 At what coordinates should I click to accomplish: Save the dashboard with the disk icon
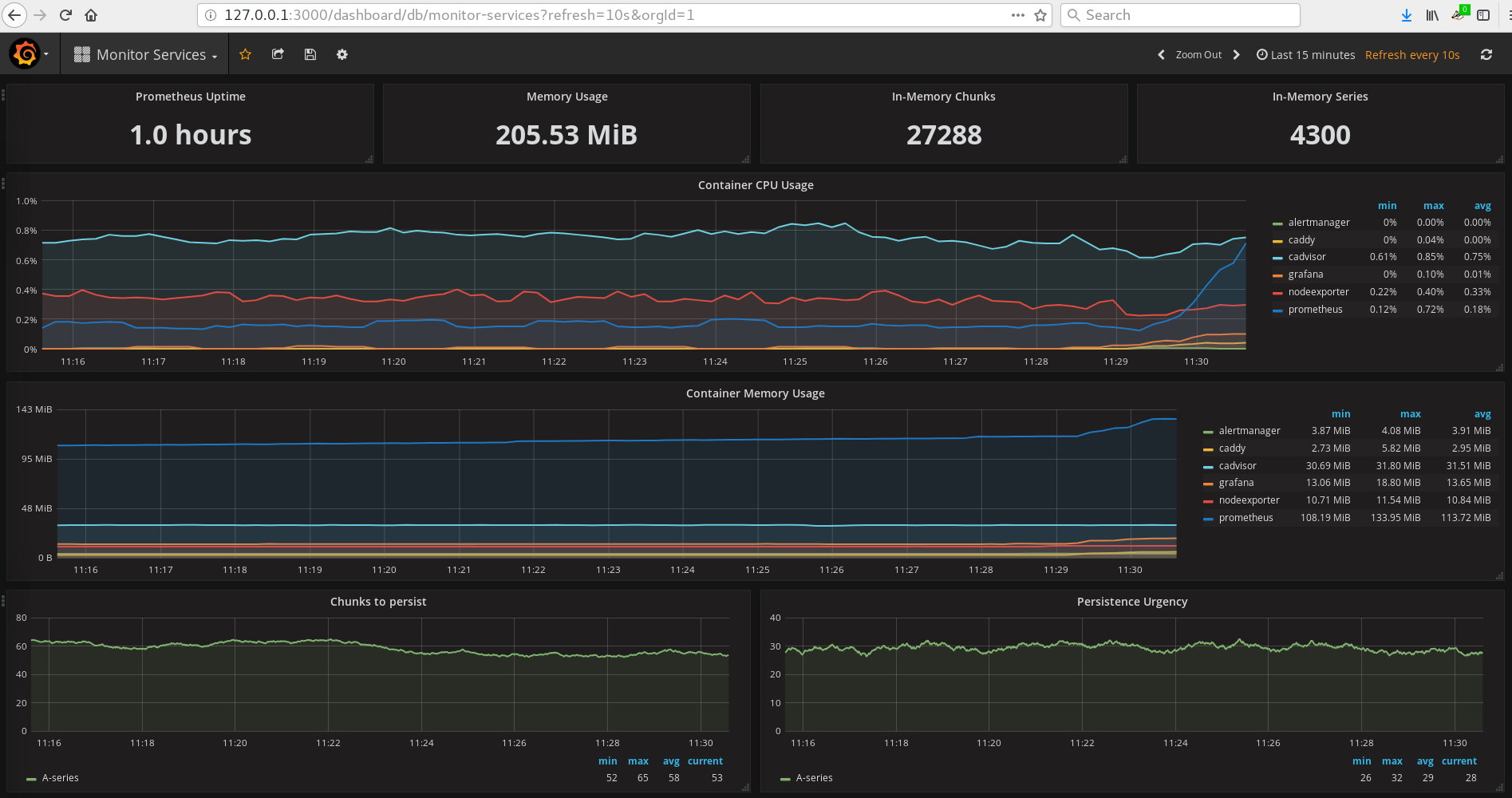click(x=310, y=54)
